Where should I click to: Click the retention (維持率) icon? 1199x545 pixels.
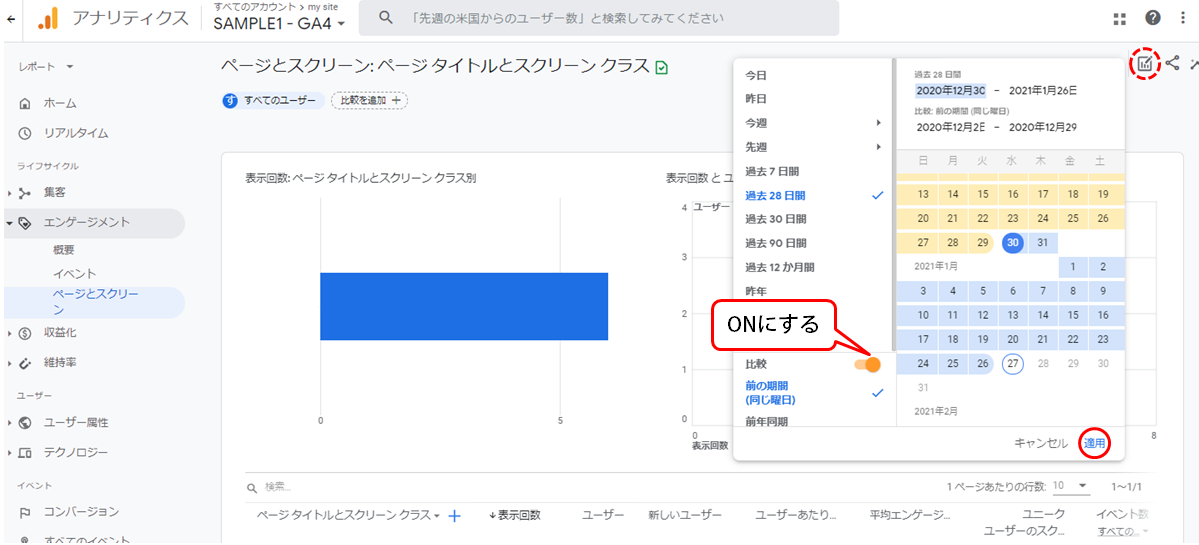(24, 362)
